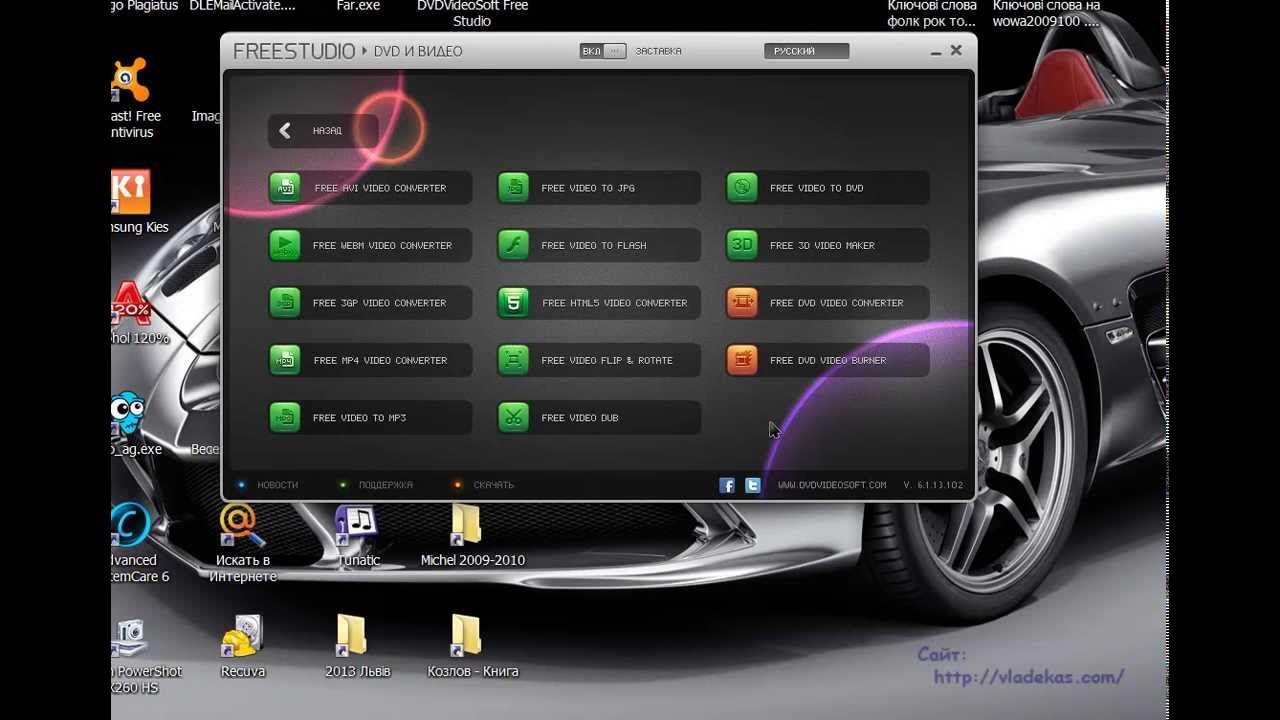Toggle the ВКЛ splash screen switch
This screenshot has width=1280, height=720.
[x=603, y=51]
